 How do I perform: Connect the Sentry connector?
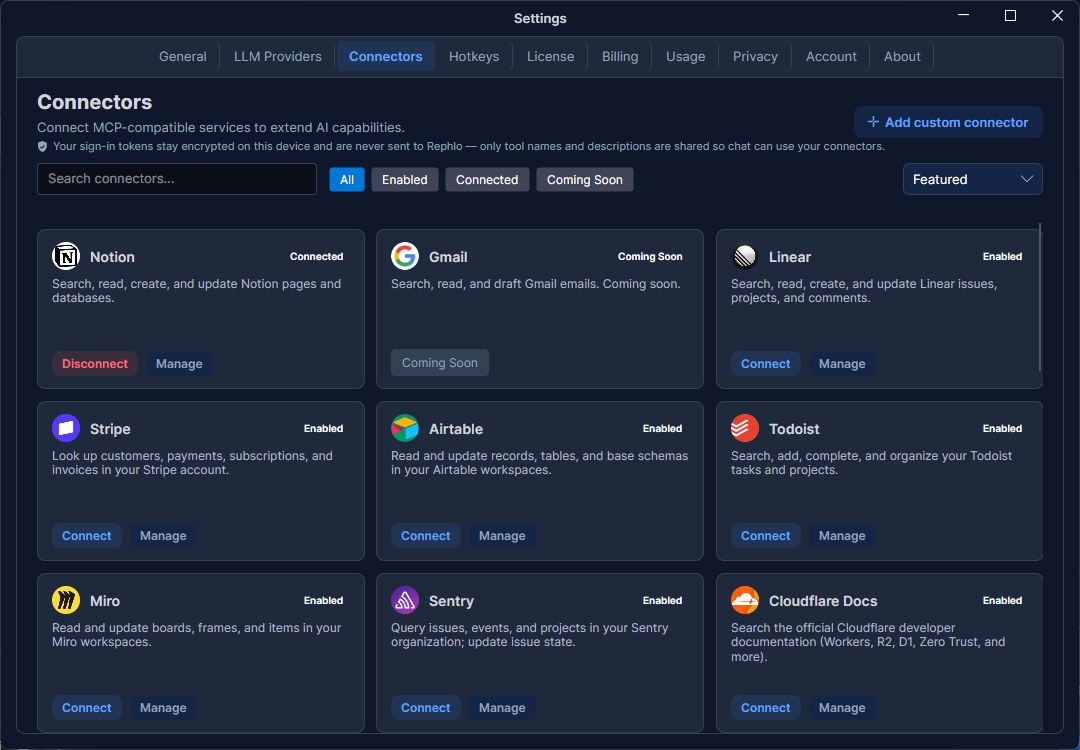426,708
